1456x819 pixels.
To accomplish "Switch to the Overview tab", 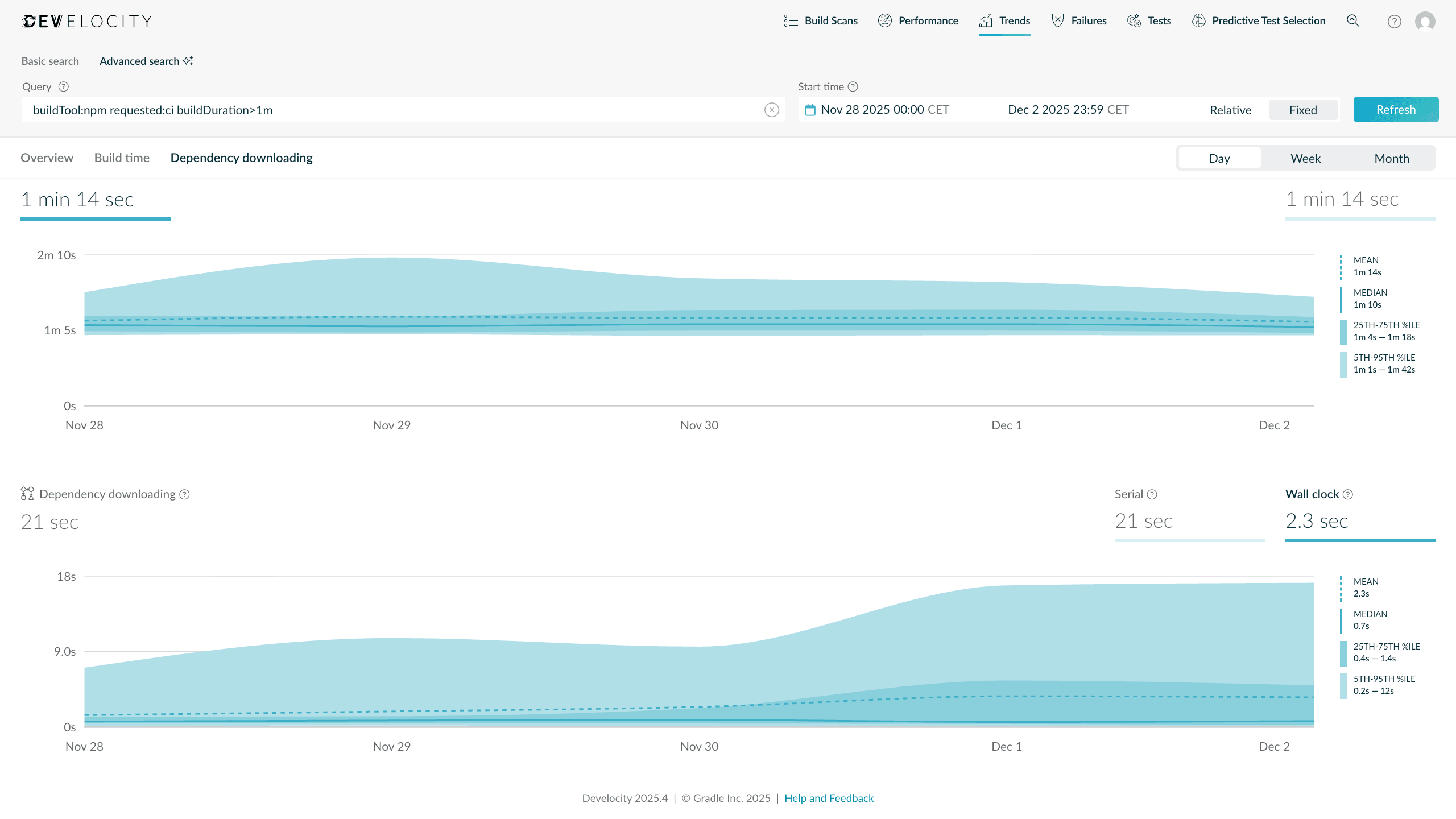I will tap(47, 158).
